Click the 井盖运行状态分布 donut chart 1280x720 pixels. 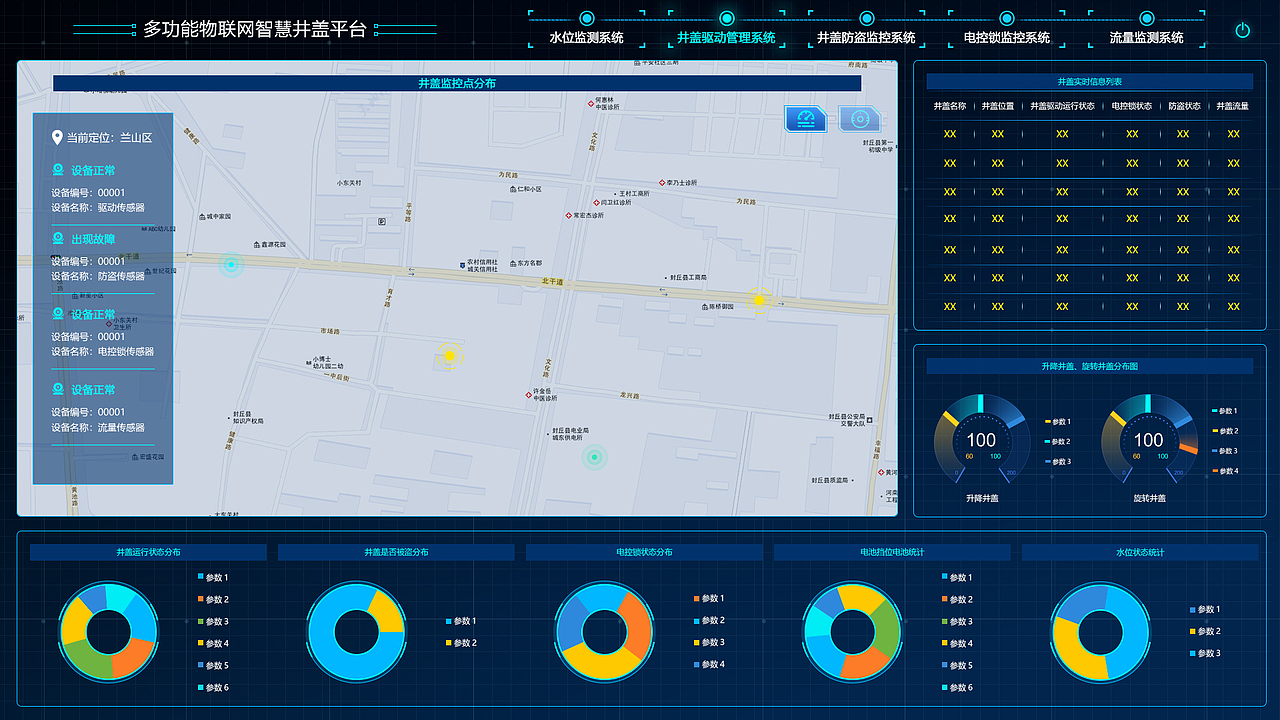109,631
